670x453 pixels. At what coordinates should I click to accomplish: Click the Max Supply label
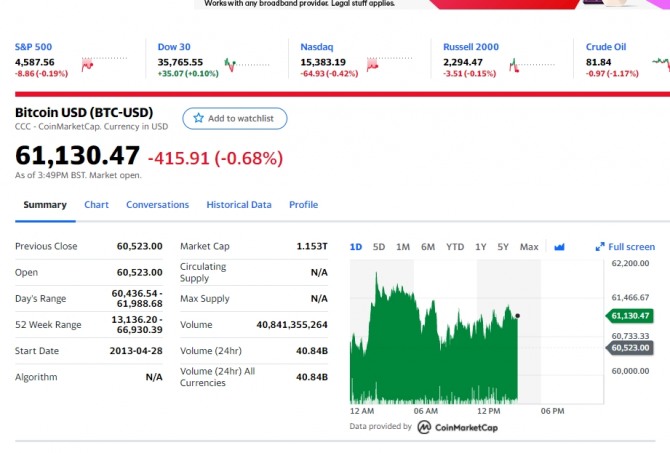point(205,298)
